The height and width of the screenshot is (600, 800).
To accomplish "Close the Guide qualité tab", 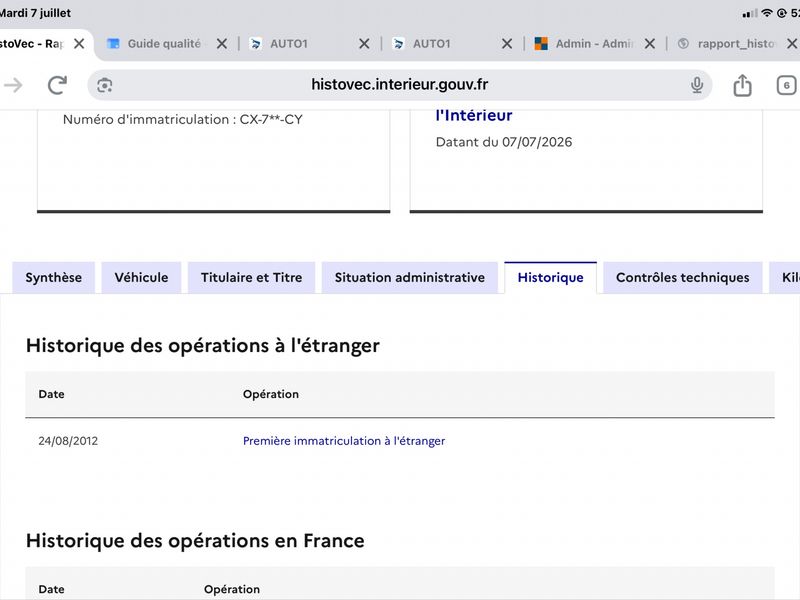I will click(x=222, y=44).
